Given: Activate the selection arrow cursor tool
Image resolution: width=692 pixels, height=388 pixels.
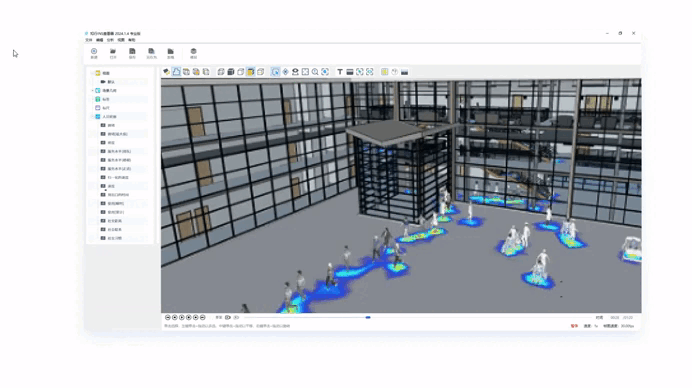Looking at the screenshot, I should (275, 72).
